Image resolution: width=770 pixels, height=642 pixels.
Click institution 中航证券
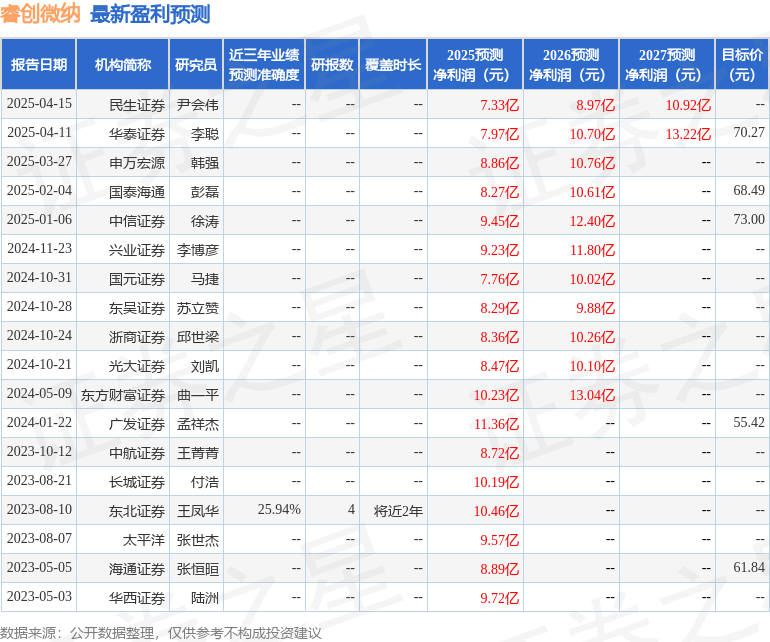(137, 453)
